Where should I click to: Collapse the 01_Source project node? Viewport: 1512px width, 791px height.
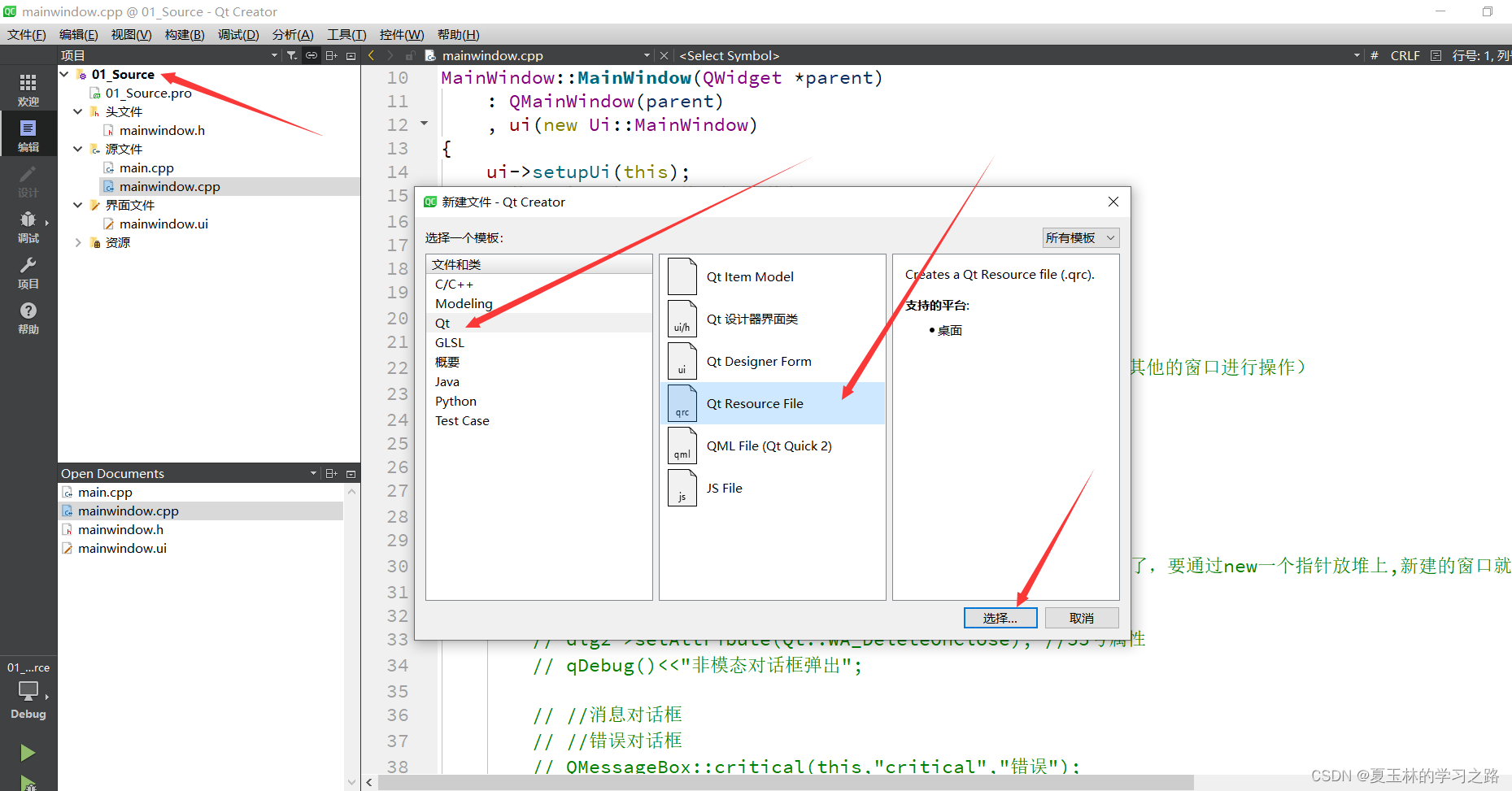tap(64, 74)
